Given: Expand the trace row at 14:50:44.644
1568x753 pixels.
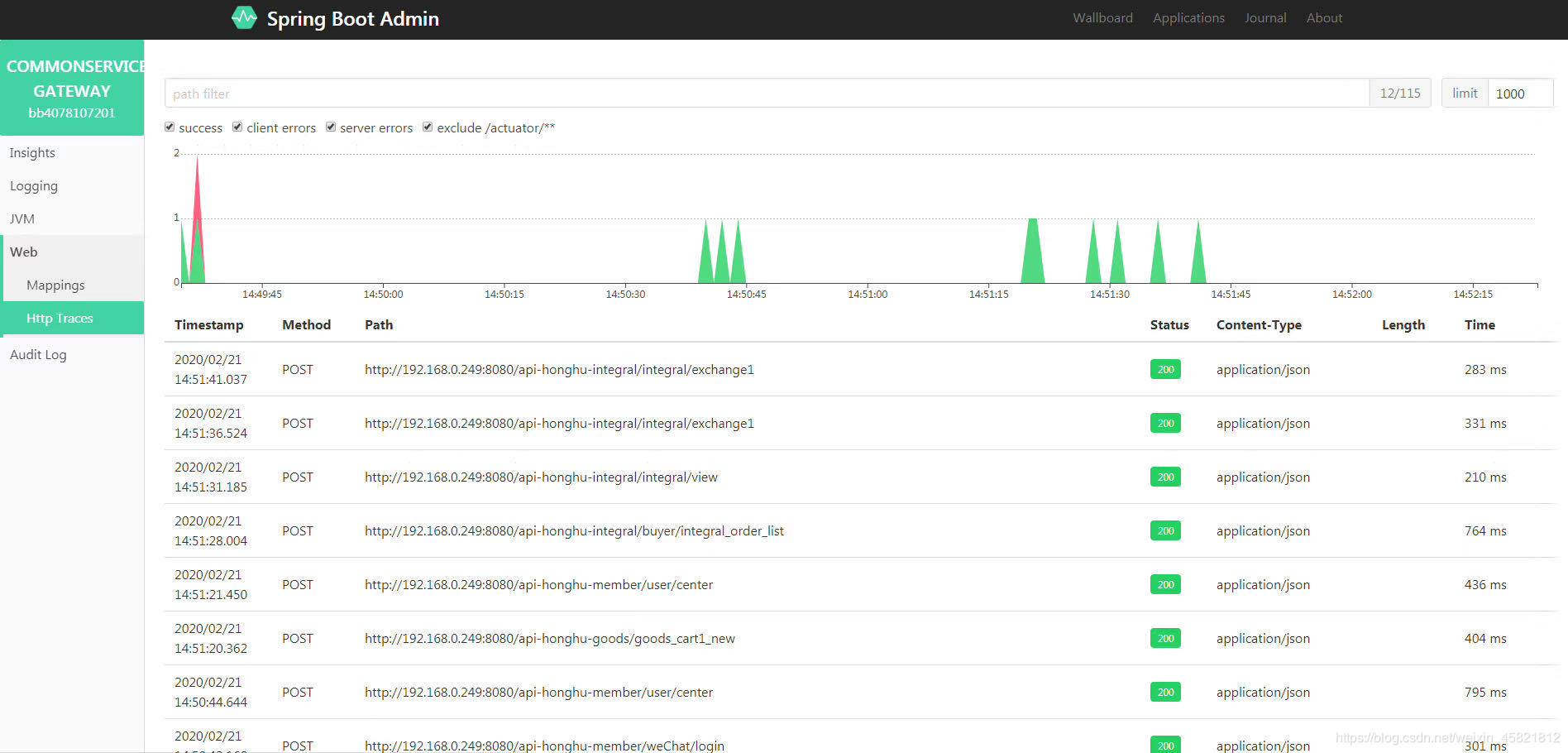Looking at the screenshot, I should [x=860, y=693].
